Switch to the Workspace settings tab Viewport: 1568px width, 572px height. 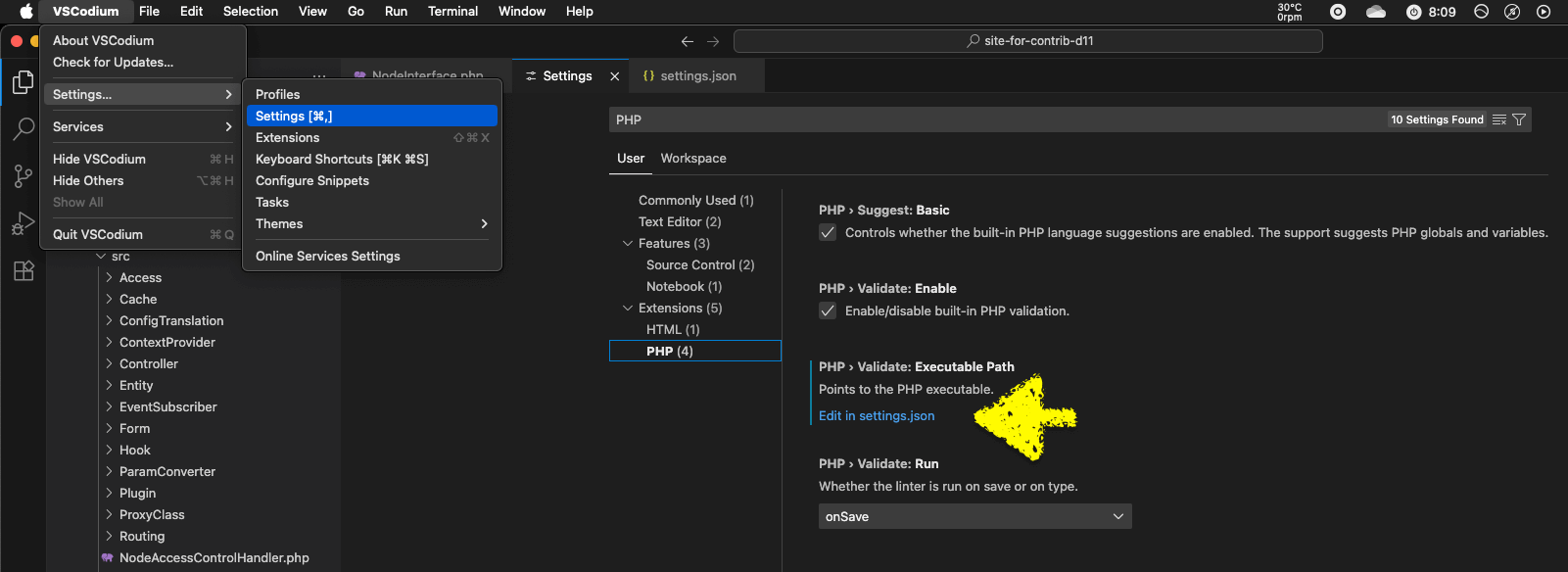[693, 158]
